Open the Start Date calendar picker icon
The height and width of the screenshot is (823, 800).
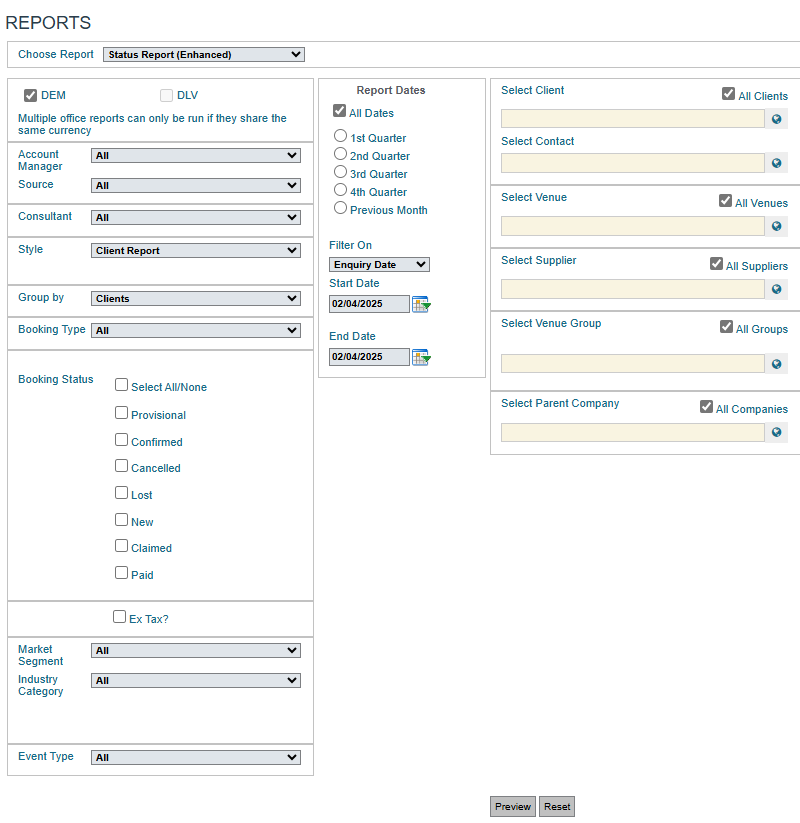tap(421, 304)
